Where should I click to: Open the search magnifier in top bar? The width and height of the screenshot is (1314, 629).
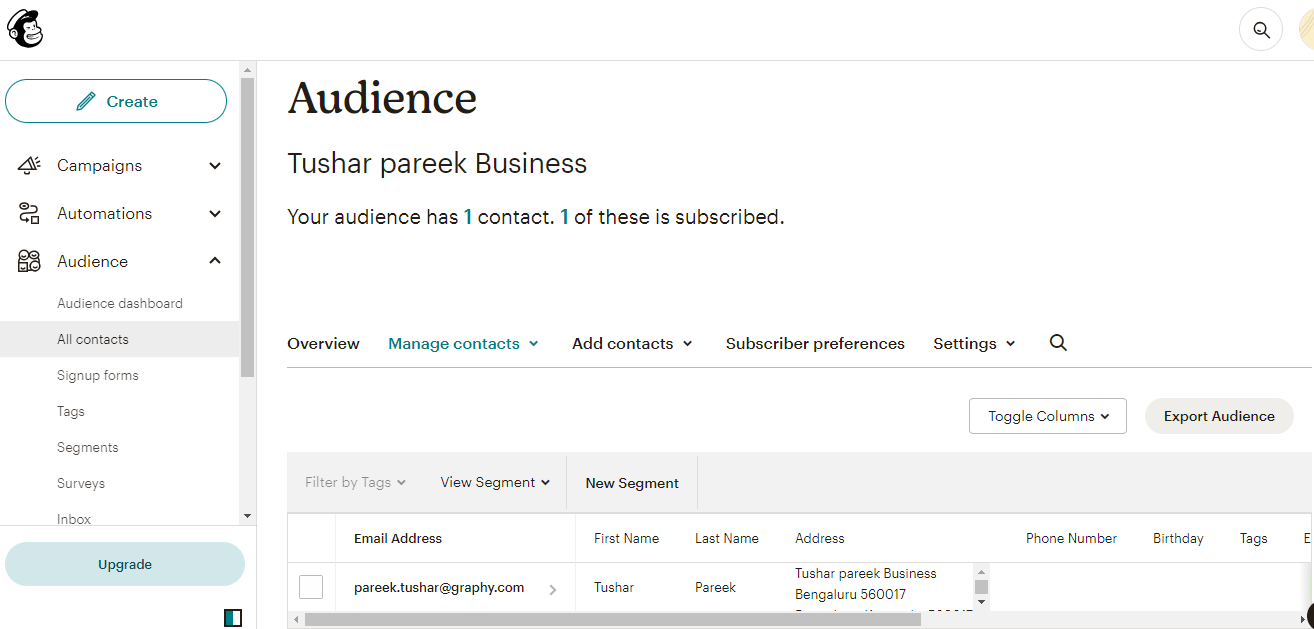1260,30
